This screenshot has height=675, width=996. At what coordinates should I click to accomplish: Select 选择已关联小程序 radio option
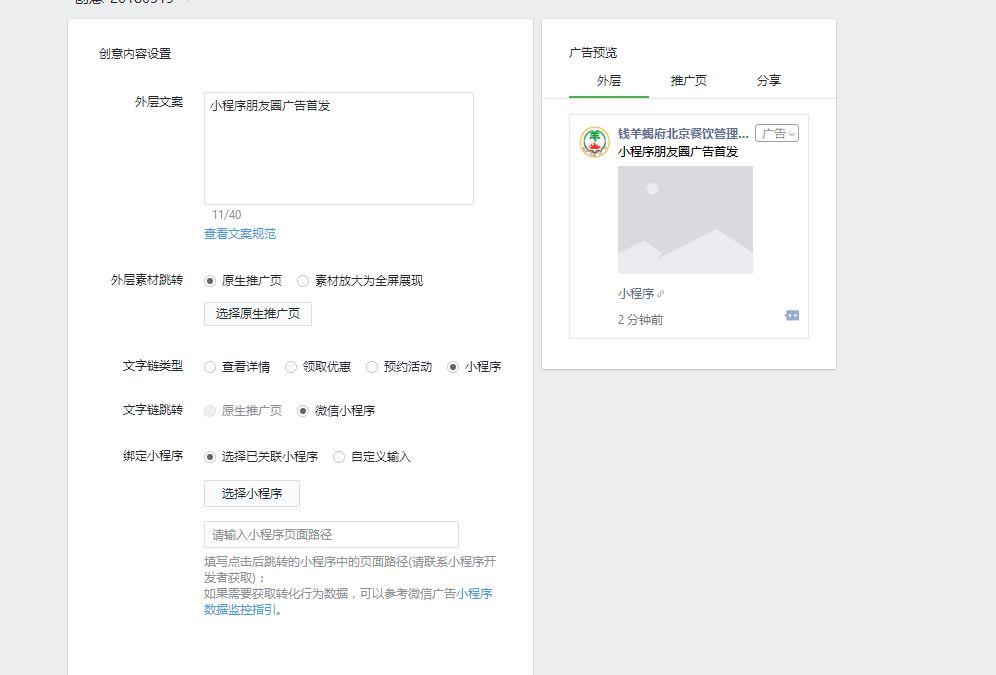pyautogui.click(x=210, y=457)
